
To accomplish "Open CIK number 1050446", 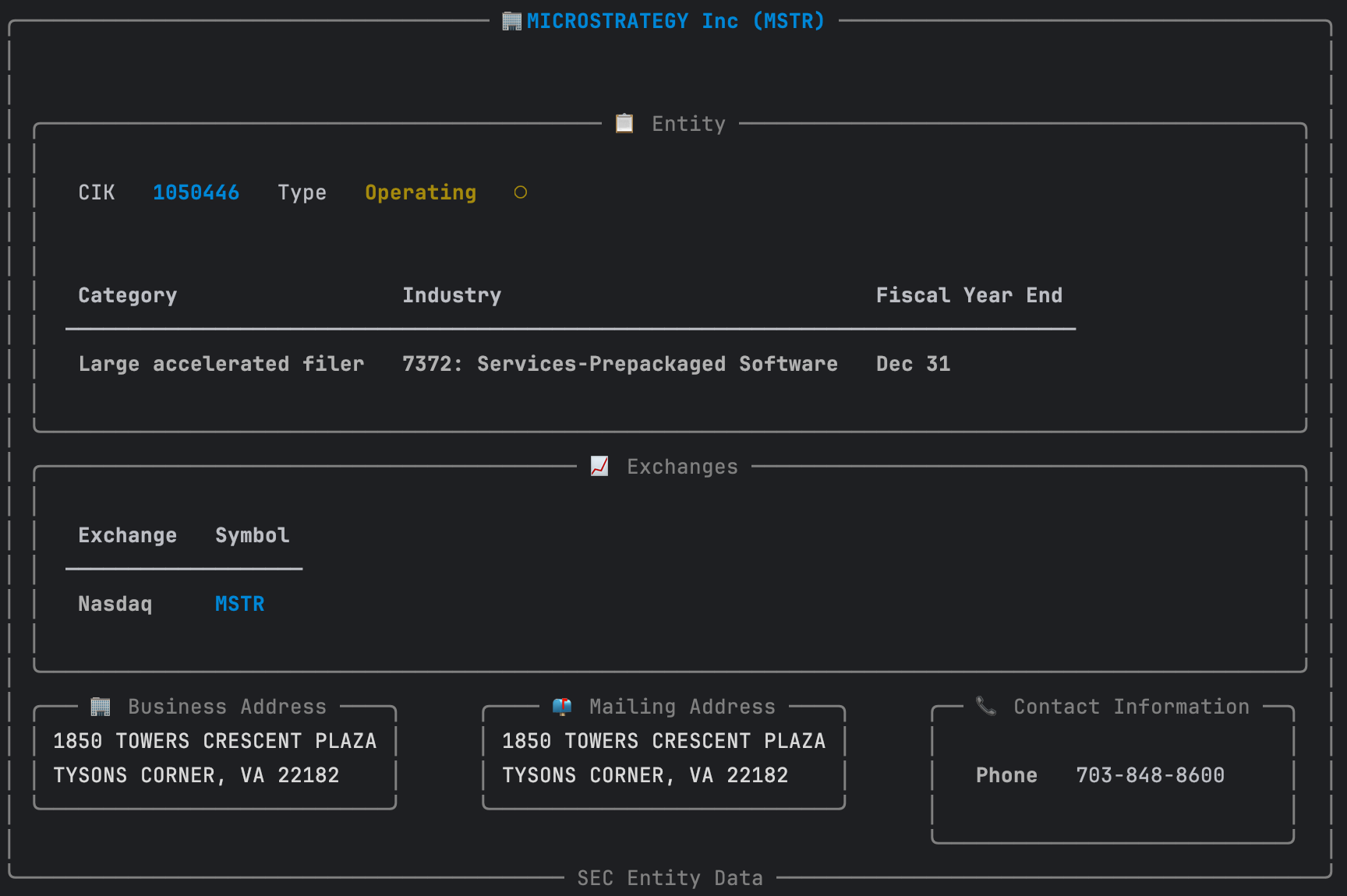I will (x=196, y=192).
